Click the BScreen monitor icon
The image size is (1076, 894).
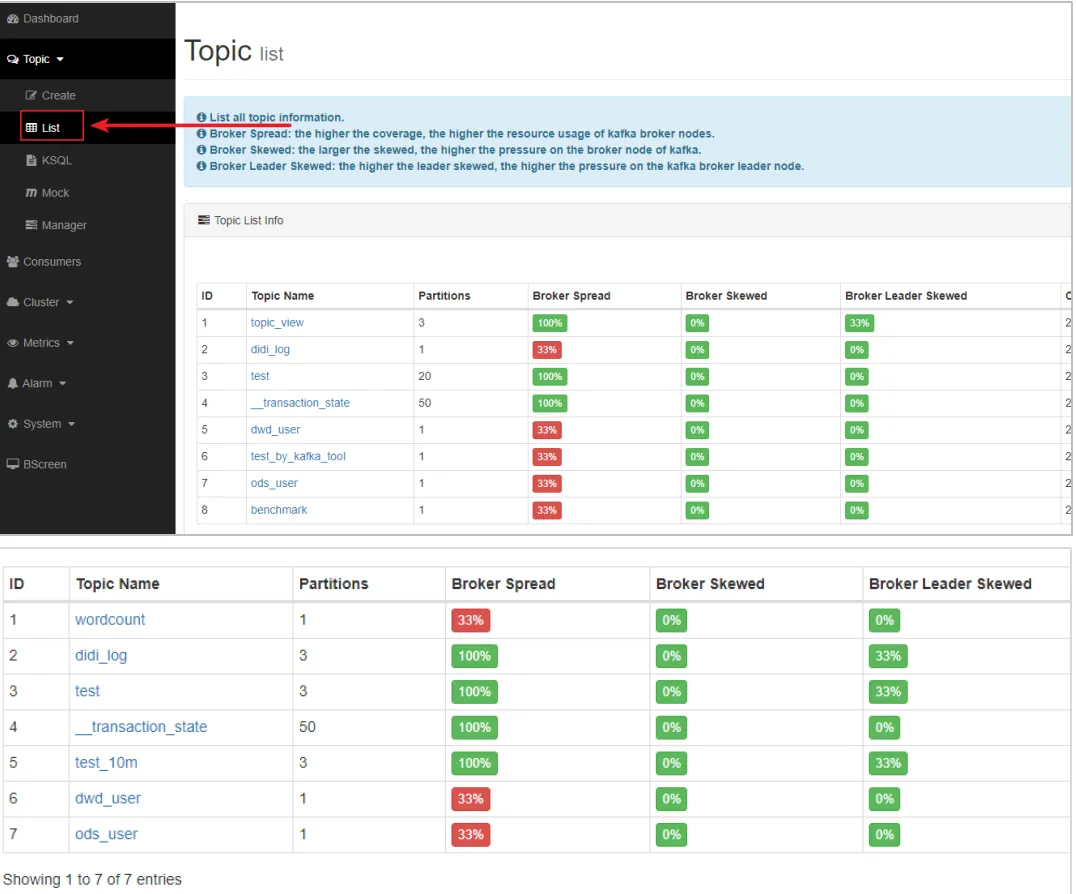click(12, 464)
